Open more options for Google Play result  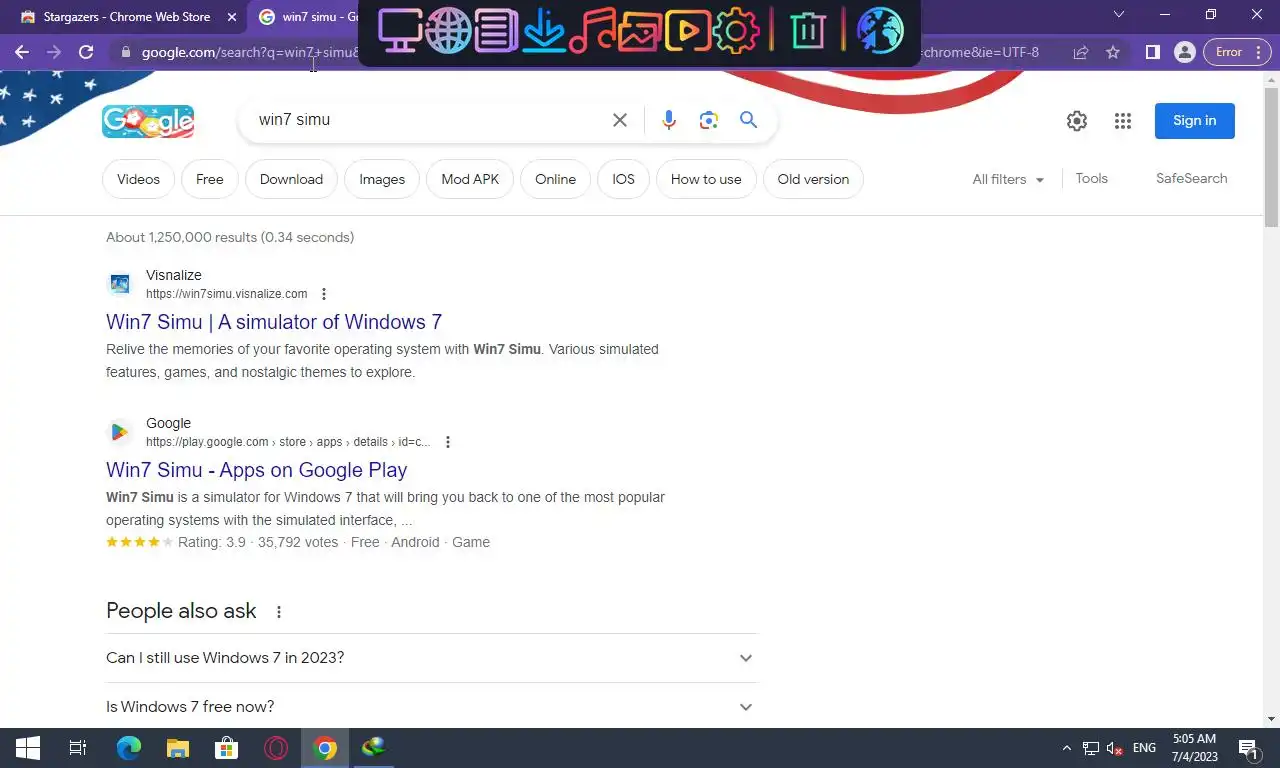click(447, 442)
